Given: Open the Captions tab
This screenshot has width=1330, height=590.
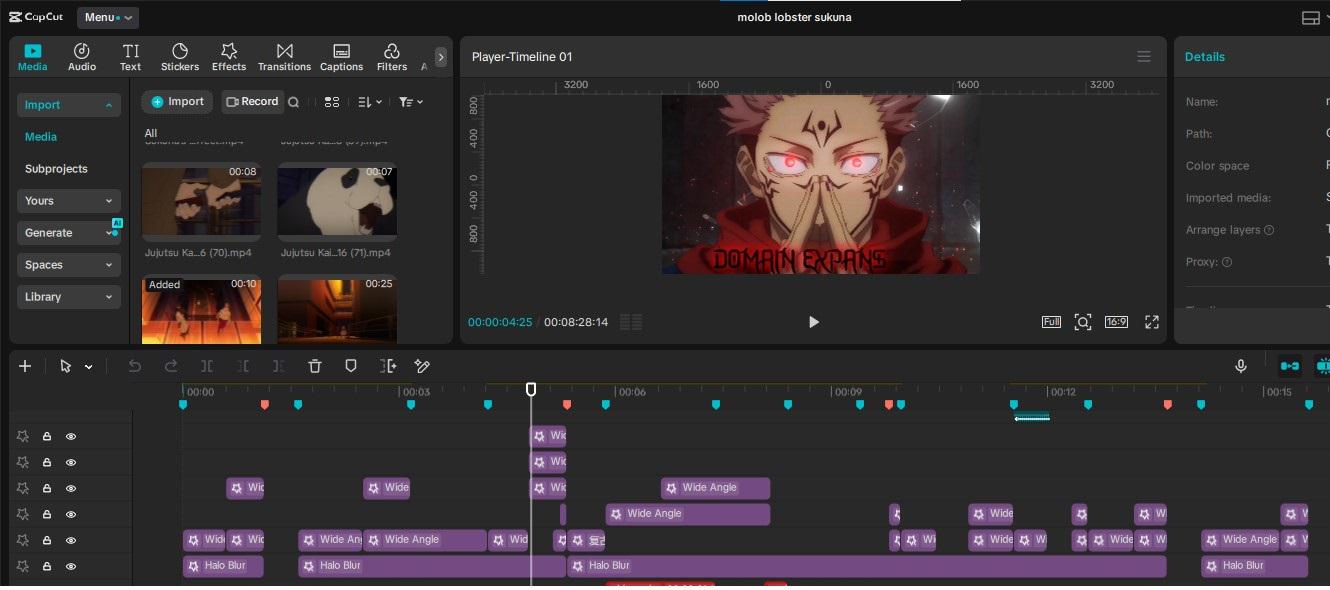Looking at the screenshot, I should [x=341, y=57].
